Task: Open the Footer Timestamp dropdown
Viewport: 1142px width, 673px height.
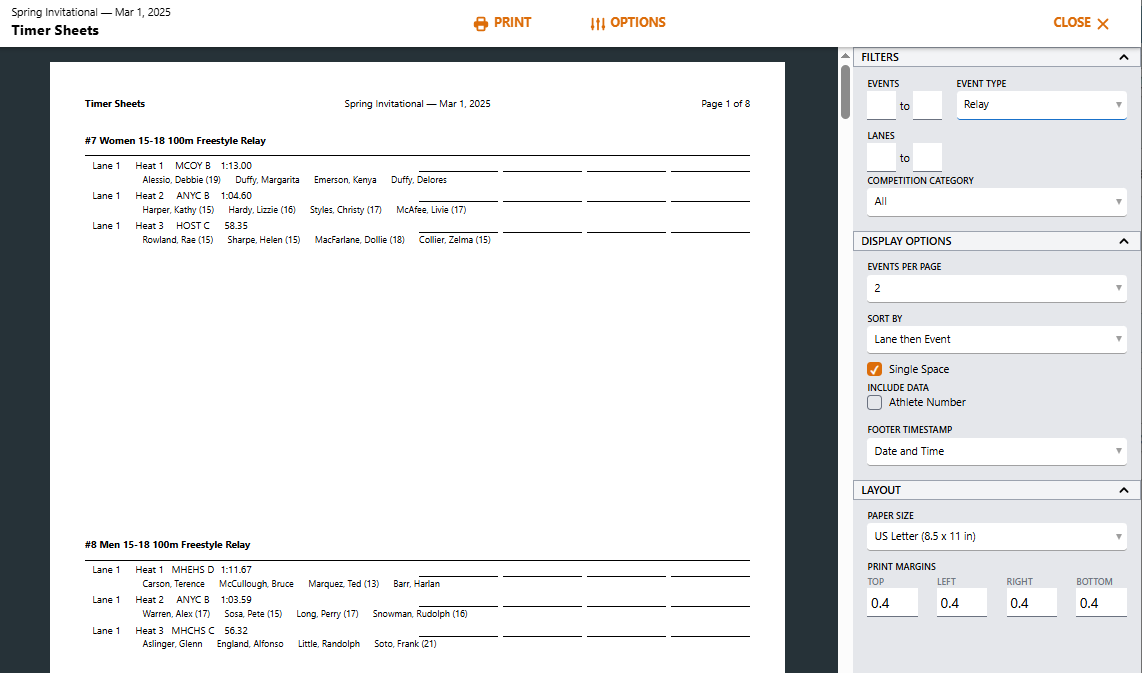Action: [996, 452]
